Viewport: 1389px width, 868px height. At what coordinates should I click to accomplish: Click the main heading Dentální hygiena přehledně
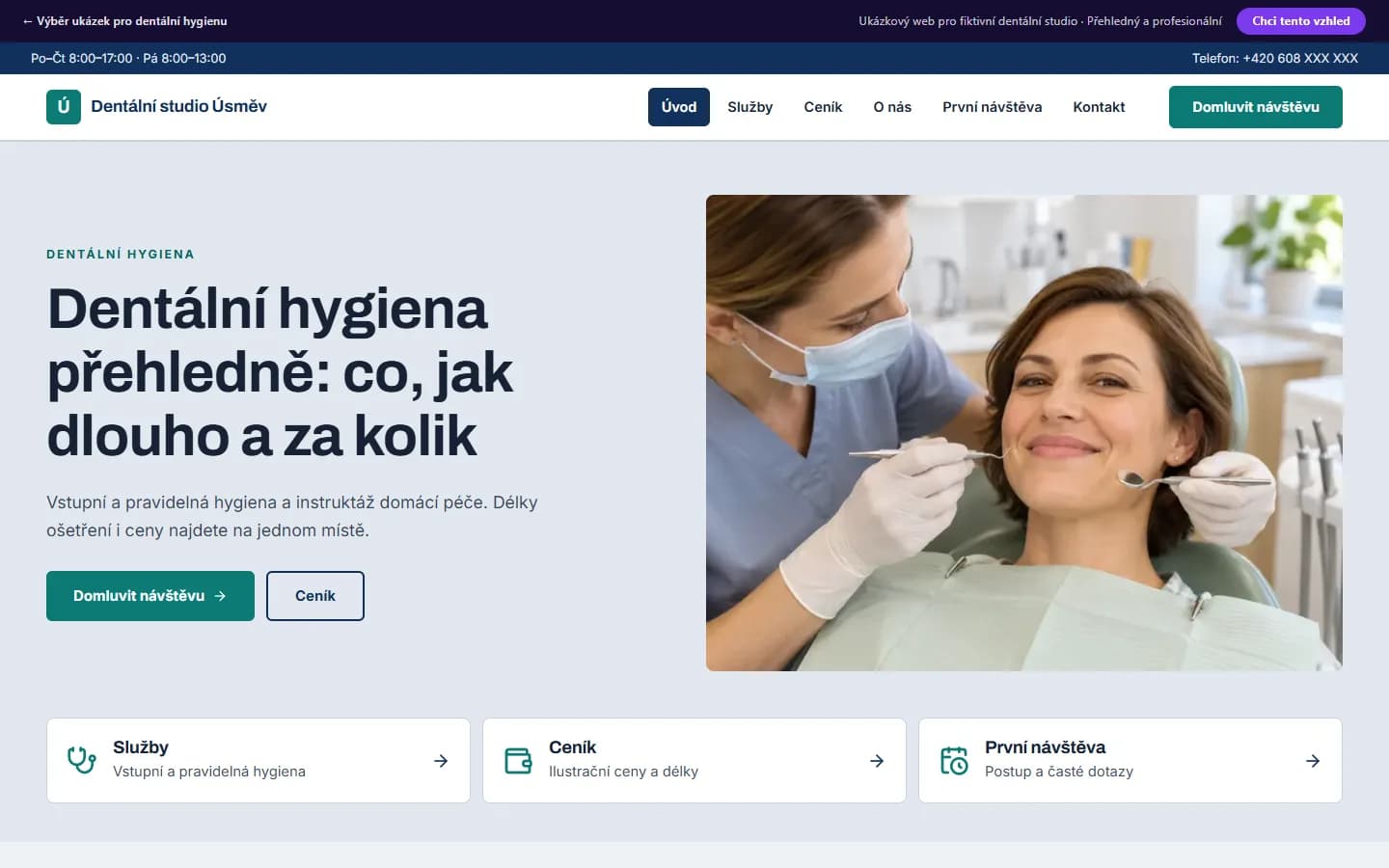point(281,372)
